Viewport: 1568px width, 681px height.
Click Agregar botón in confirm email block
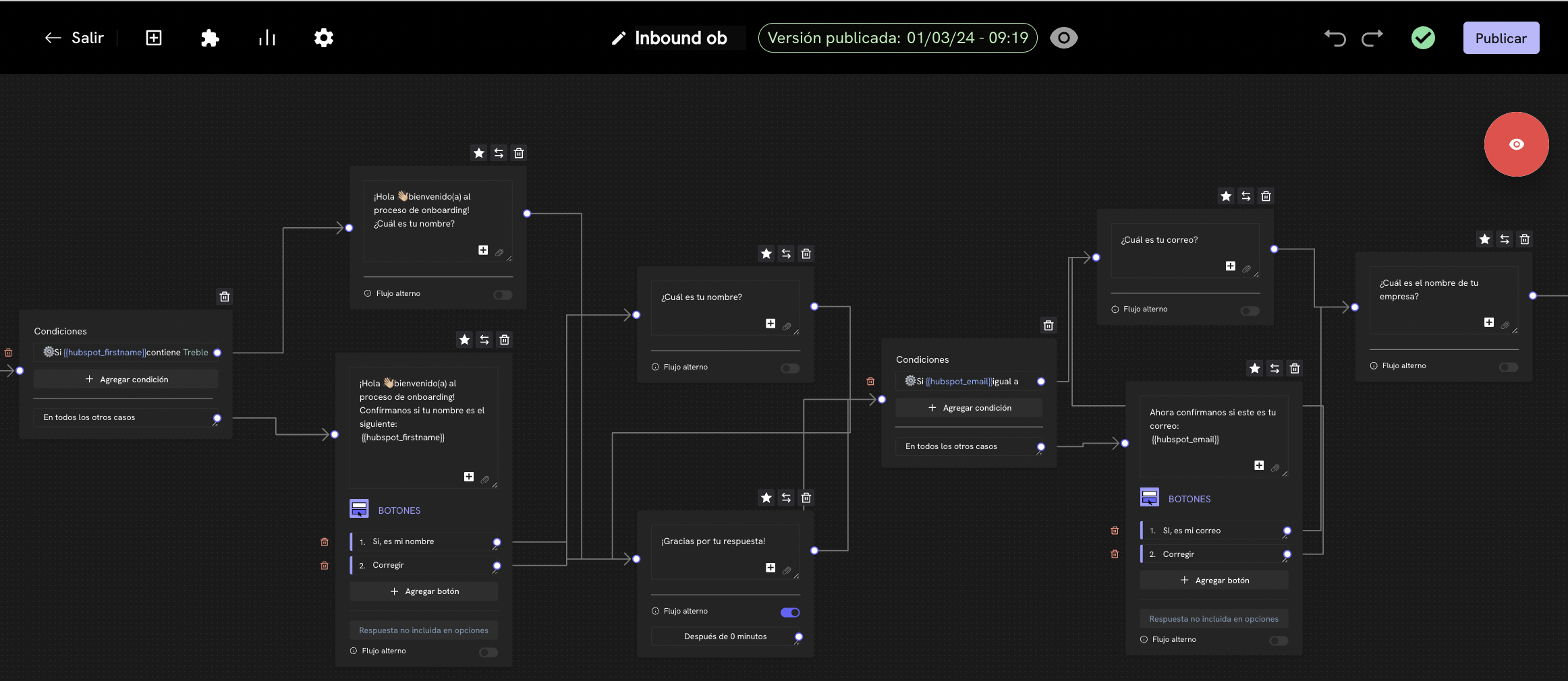pyautogui.click(x=1214, y=581)
